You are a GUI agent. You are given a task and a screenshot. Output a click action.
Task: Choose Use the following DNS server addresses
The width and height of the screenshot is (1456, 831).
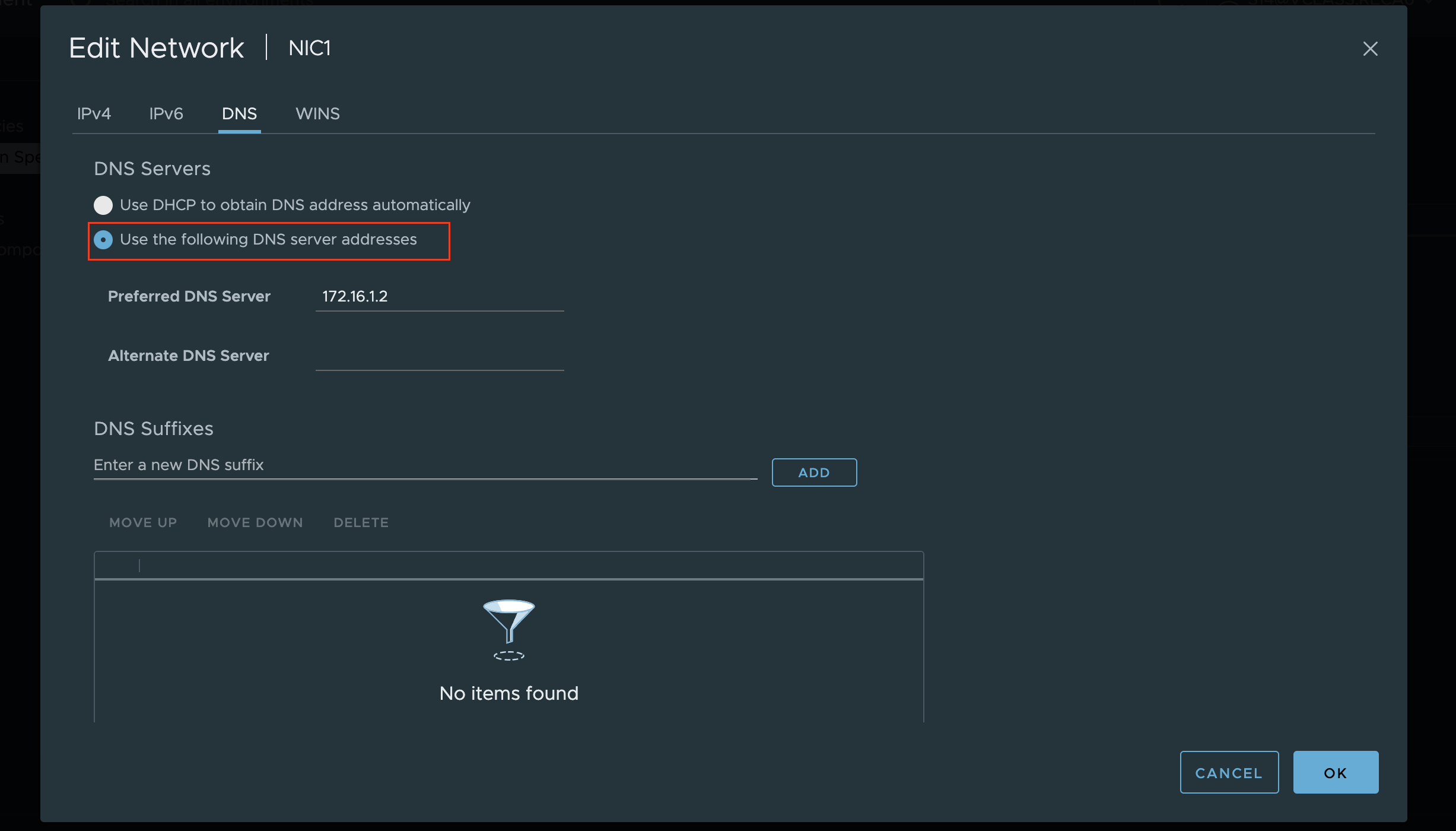(103, 240)
